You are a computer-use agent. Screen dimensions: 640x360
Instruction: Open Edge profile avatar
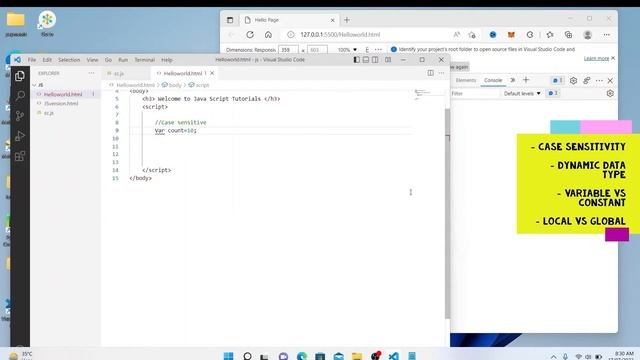click(587, 35)
